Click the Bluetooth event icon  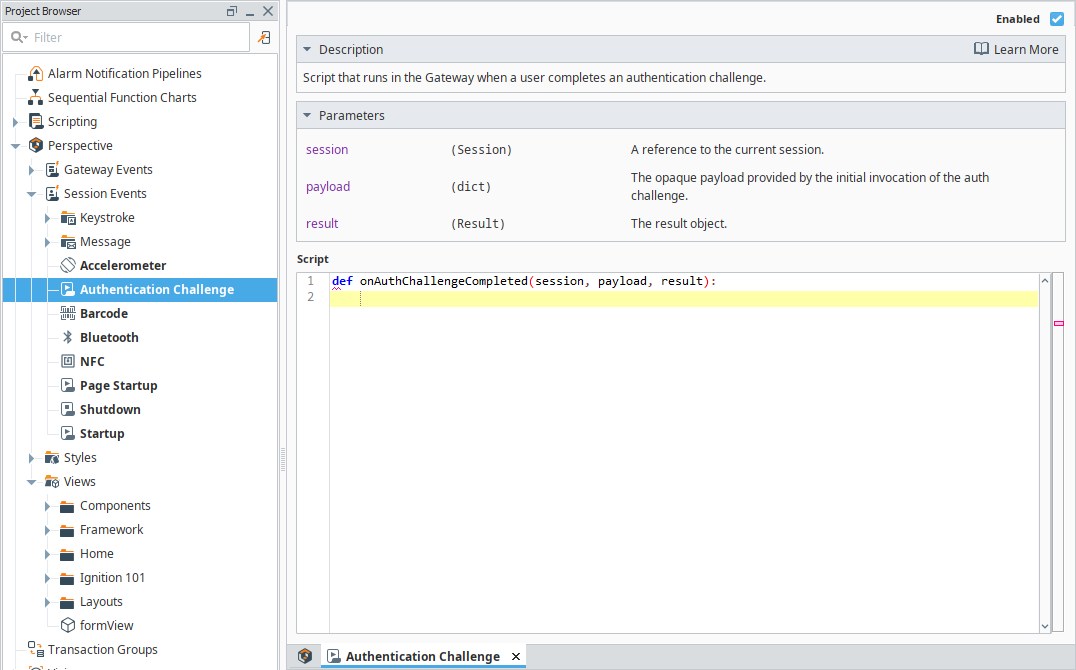click(68, 337)
